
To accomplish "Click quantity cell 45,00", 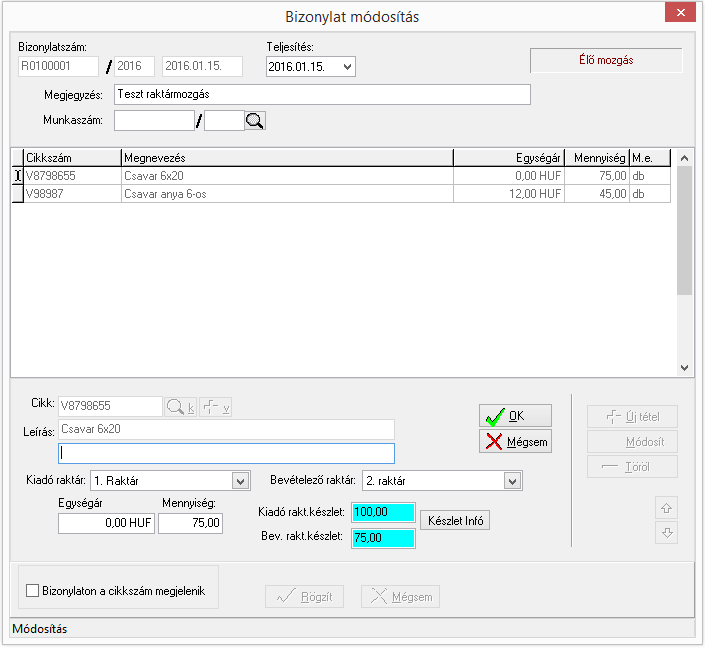I will pyautogui.click(x=597, y=194).
